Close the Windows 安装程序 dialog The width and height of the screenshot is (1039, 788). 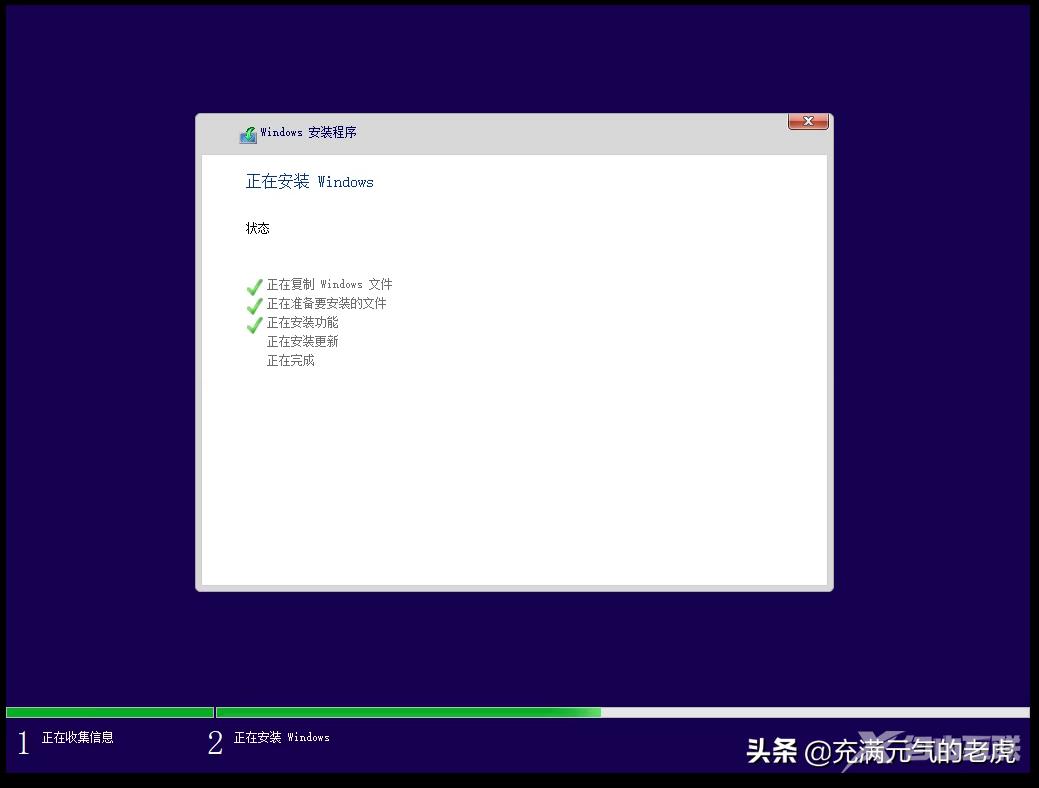(x=808, y=121)
